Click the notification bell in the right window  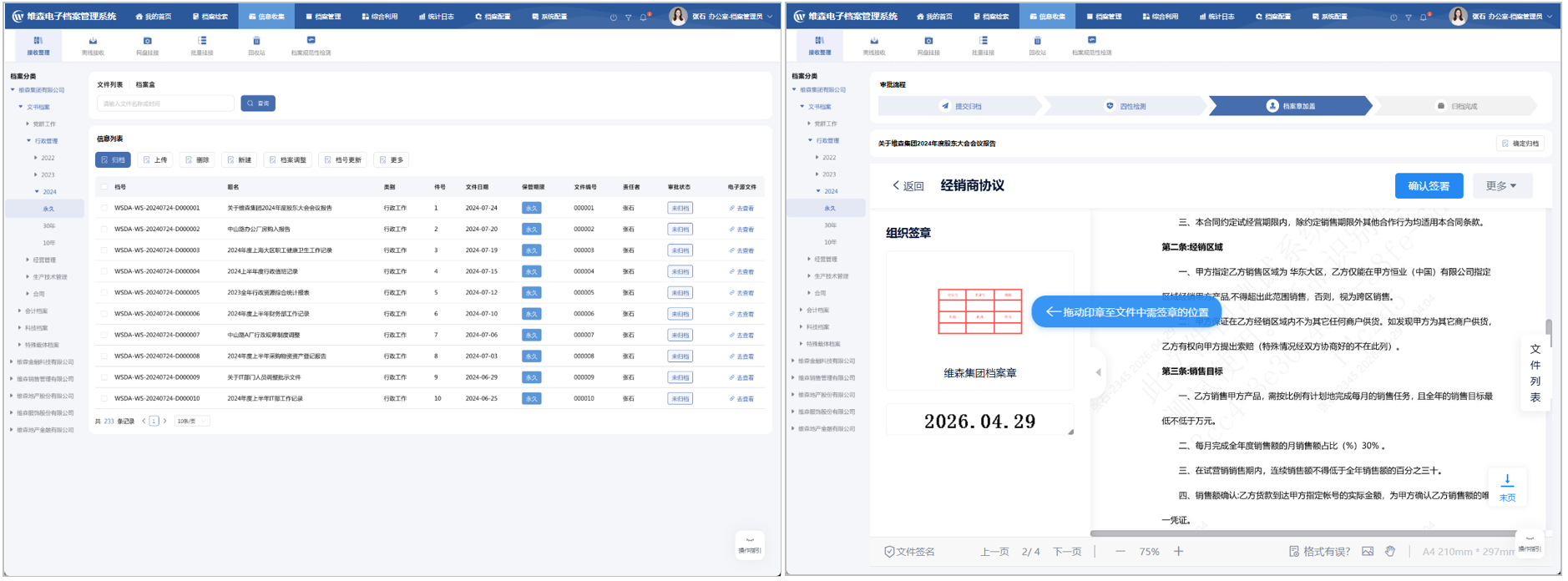pos(1424,17)
